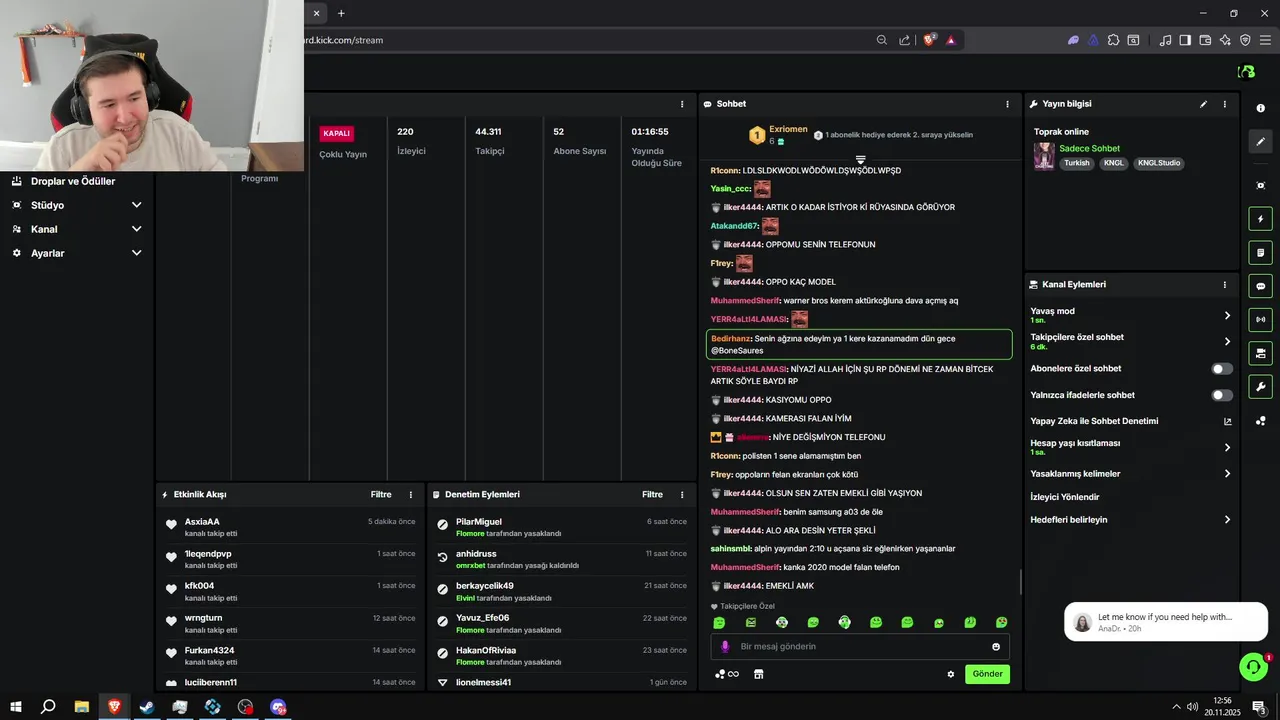Open Brave Leo AI sparkle icon
The height and width of the screenshot is (720, 1280).
1225,40
